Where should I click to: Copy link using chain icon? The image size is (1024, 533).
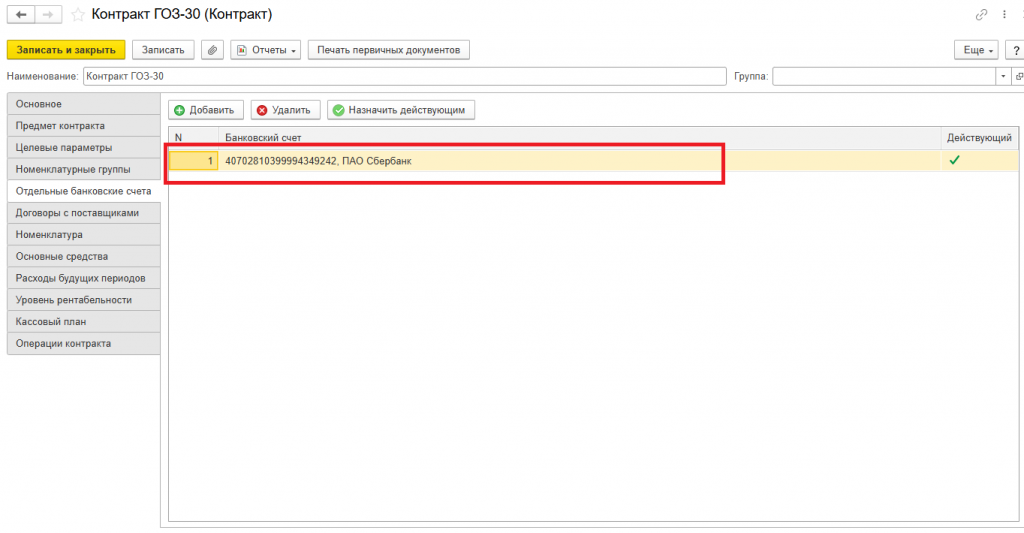tap(981, 14)
